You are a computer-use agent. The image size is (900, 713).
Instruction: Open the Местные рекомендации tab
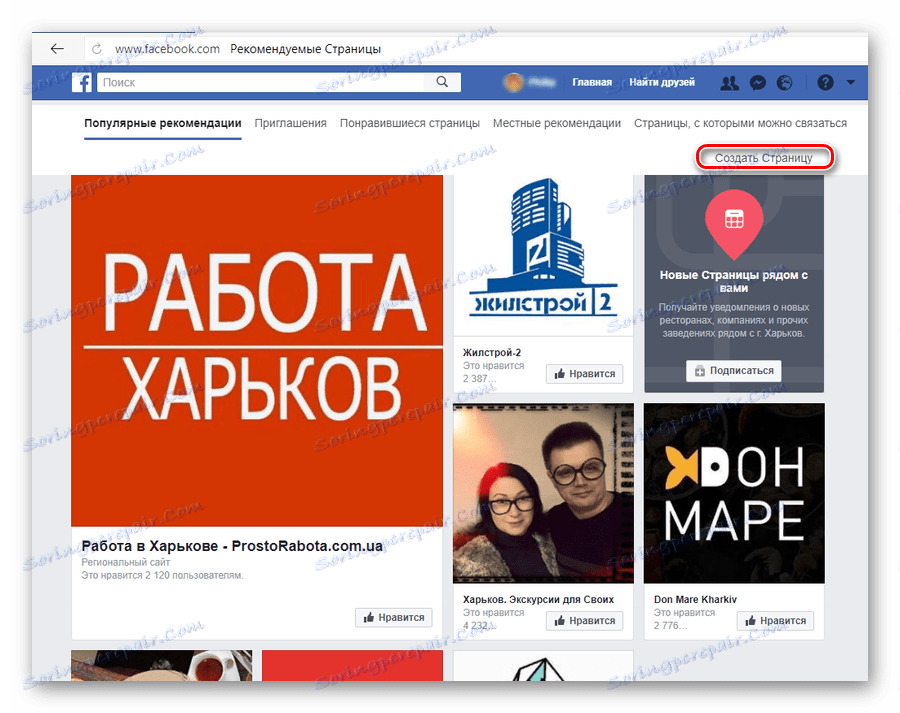[557, 123]
